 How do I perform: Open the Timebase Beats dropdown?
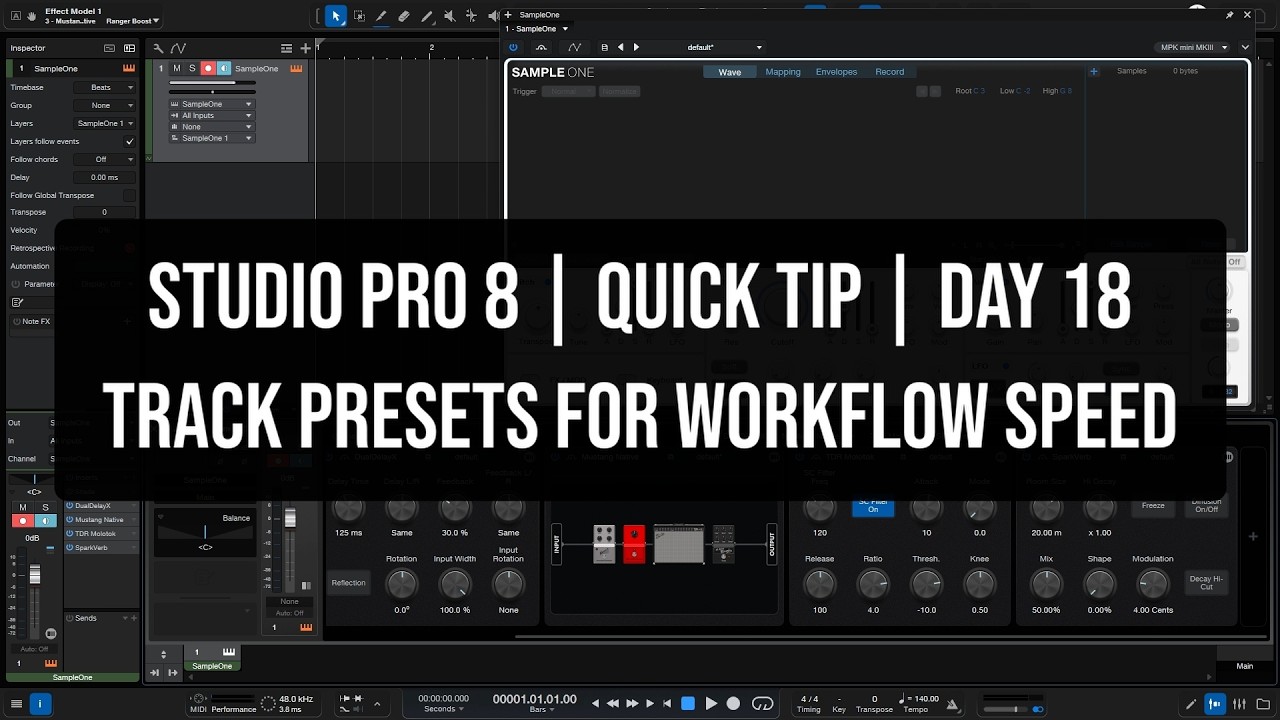(x=105, y=87)
